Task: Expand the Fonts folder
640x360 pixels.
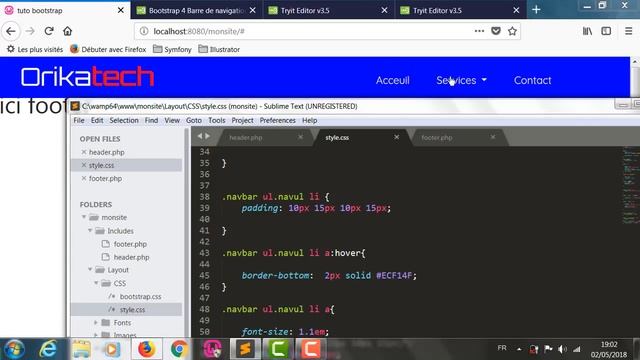Action: click(x=96, y=322)
